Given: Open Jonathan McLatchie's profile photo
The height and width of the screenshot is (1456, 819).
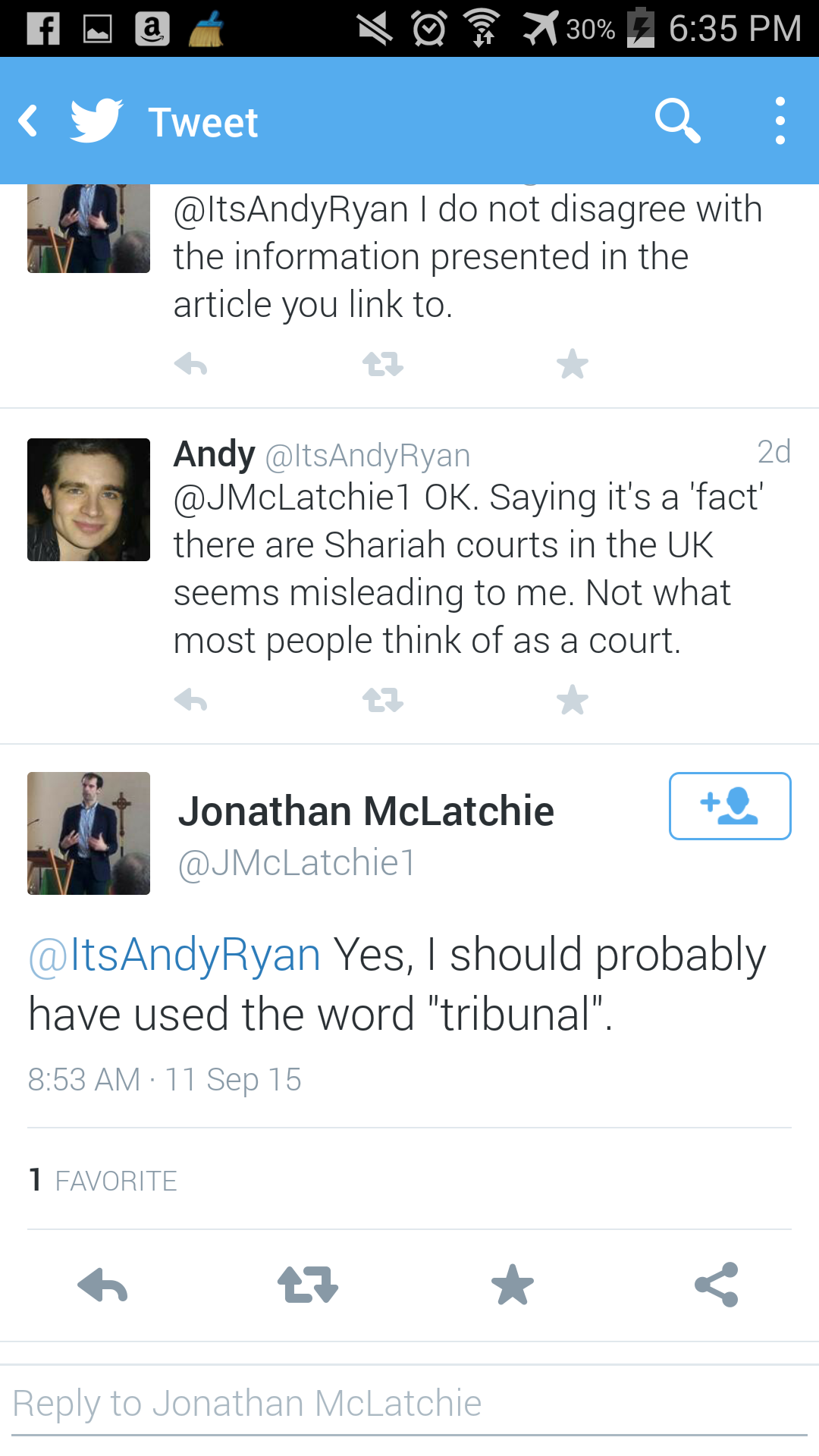Looking at the screenshot, I should (89, 833).
